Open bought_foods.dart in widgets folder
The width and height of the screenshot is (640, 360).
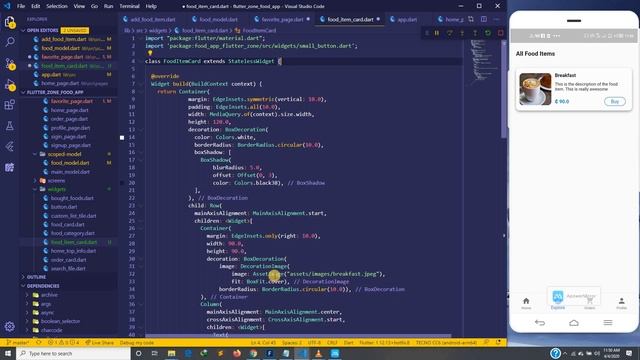pyautogui.click(x=72, y=198)
